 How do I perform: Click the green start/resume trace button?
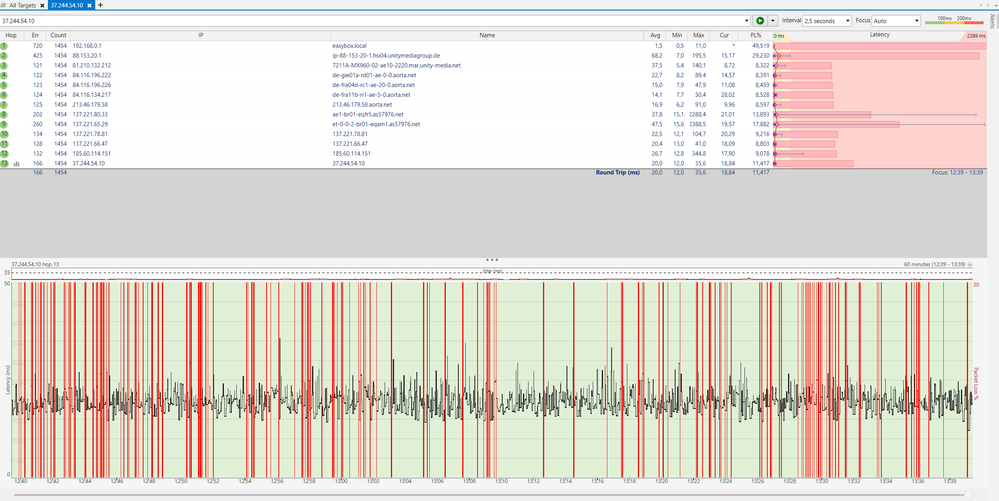click(760, 20)
